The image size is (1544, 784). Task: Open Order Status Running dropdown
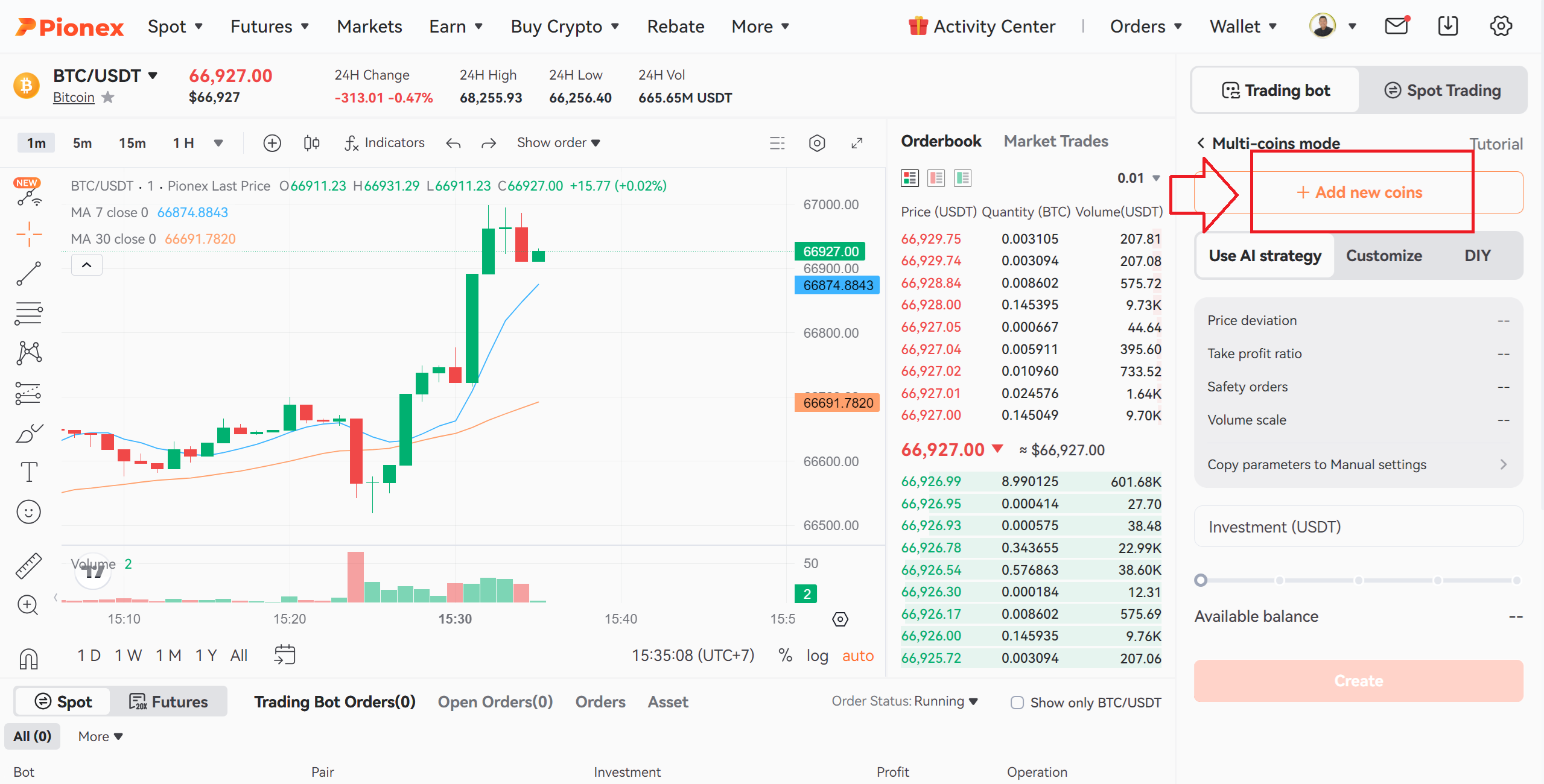click(905, 701)
